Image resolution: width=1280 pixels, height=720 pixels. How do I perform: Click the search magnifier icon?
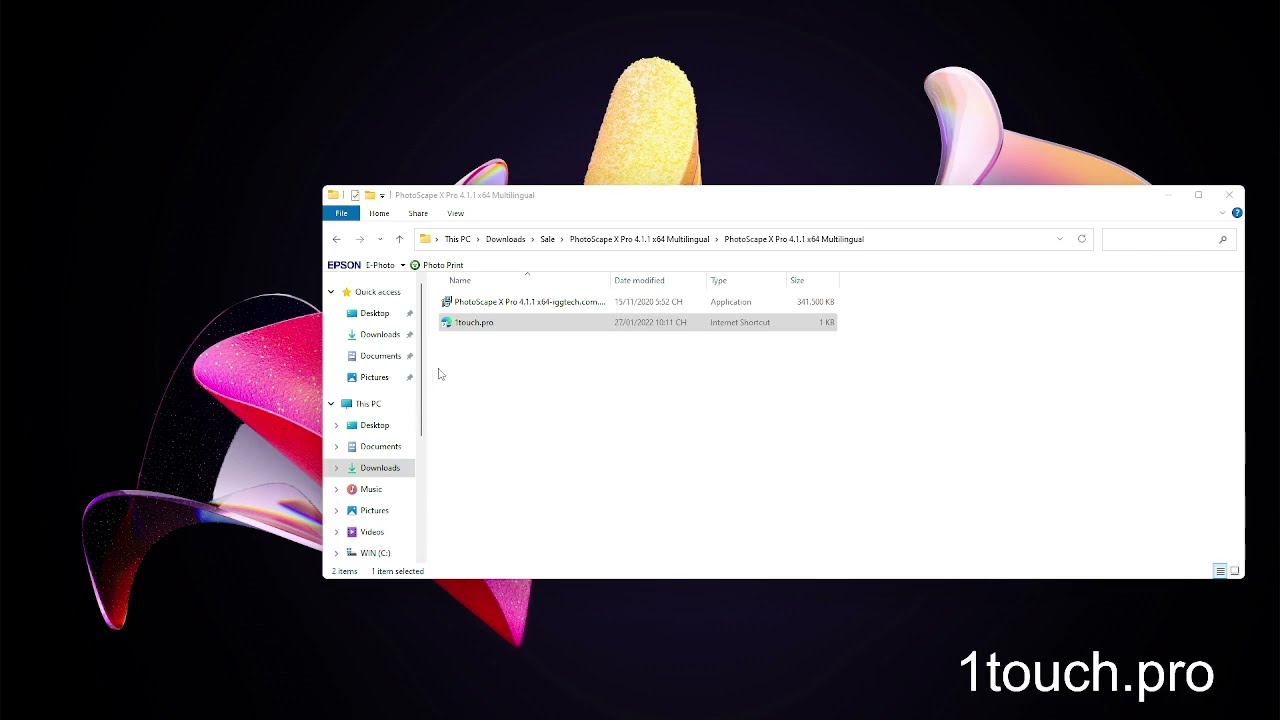click(1223, 239)
